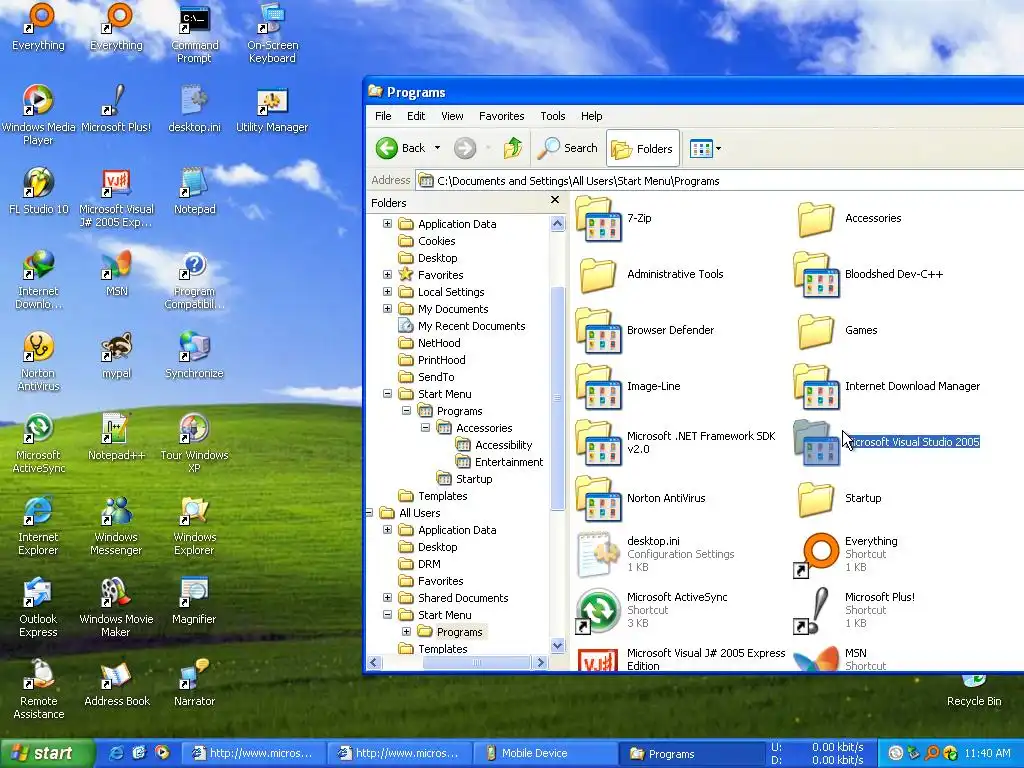Select Accessibility in the folder tree

[x=494, y=445]
